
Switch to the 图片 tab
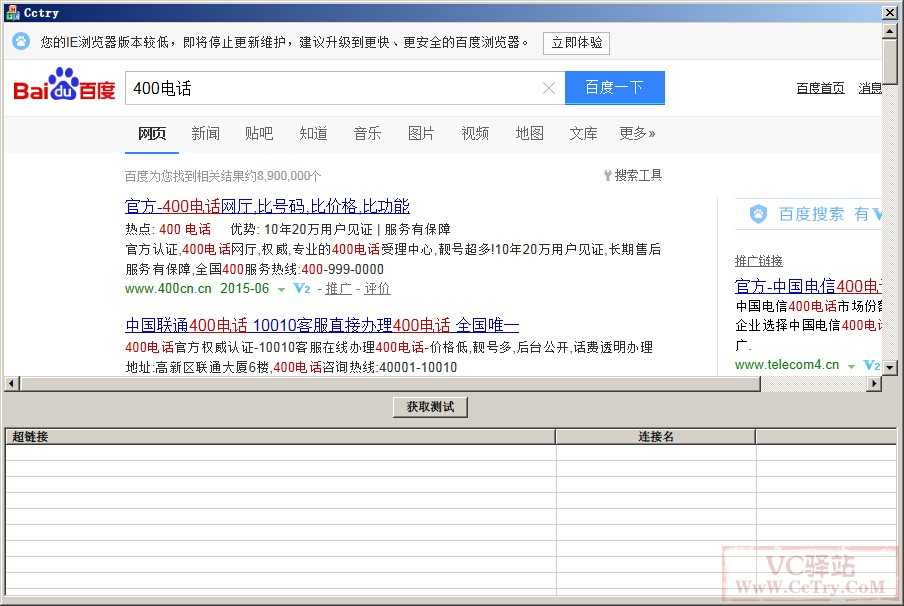pos(421,134)
